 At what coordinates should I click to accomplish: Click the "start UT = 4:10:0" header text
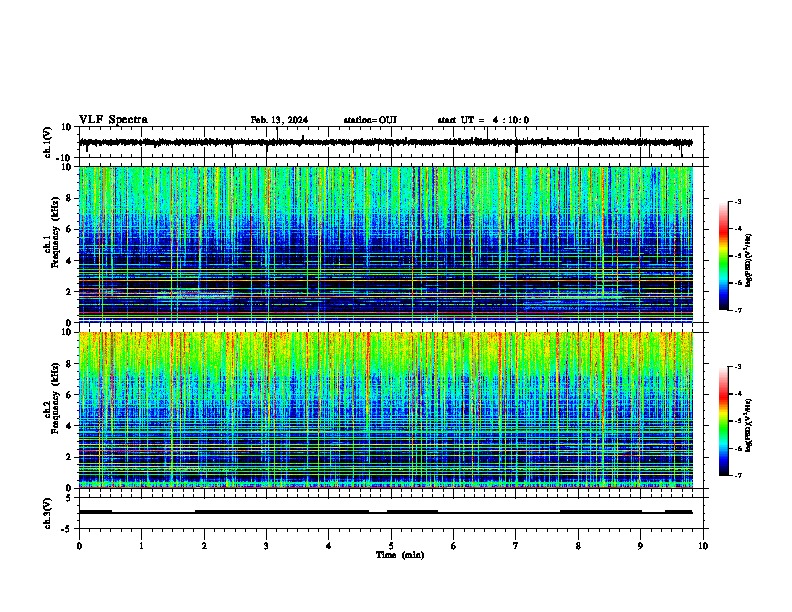coord(483,120)
